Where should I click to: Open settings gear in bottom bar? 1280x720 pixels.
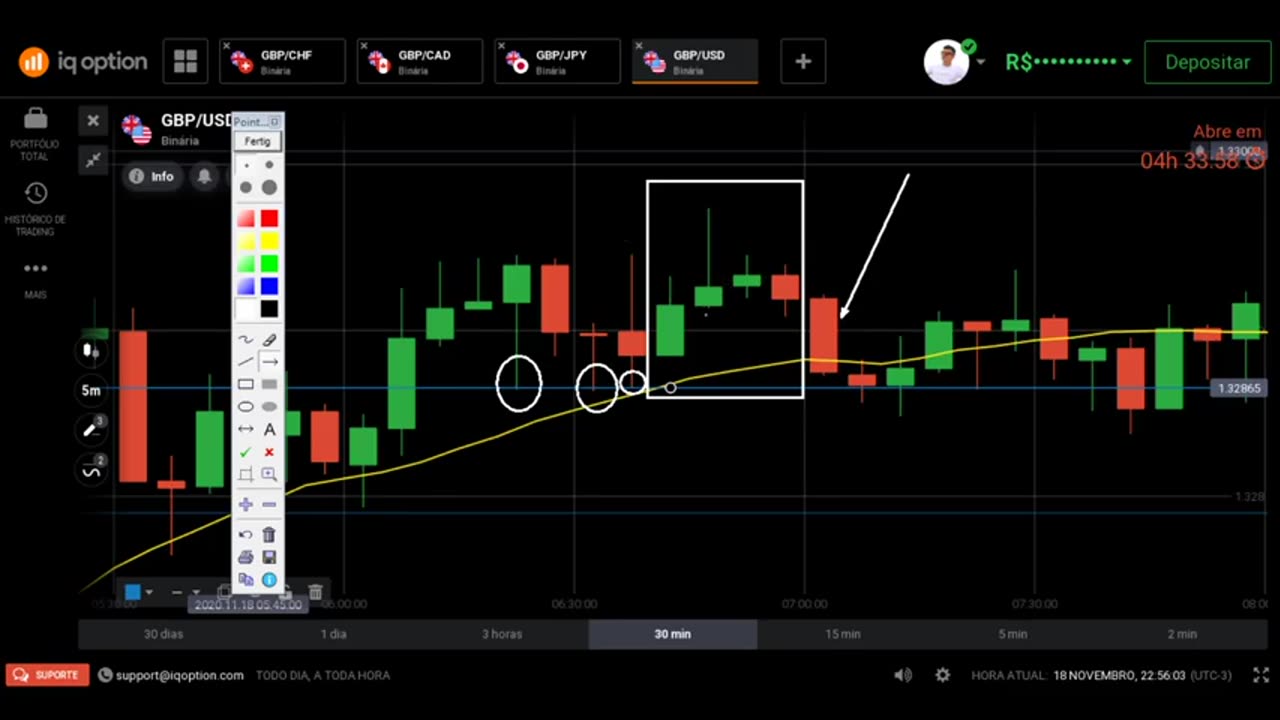point(942,675)
